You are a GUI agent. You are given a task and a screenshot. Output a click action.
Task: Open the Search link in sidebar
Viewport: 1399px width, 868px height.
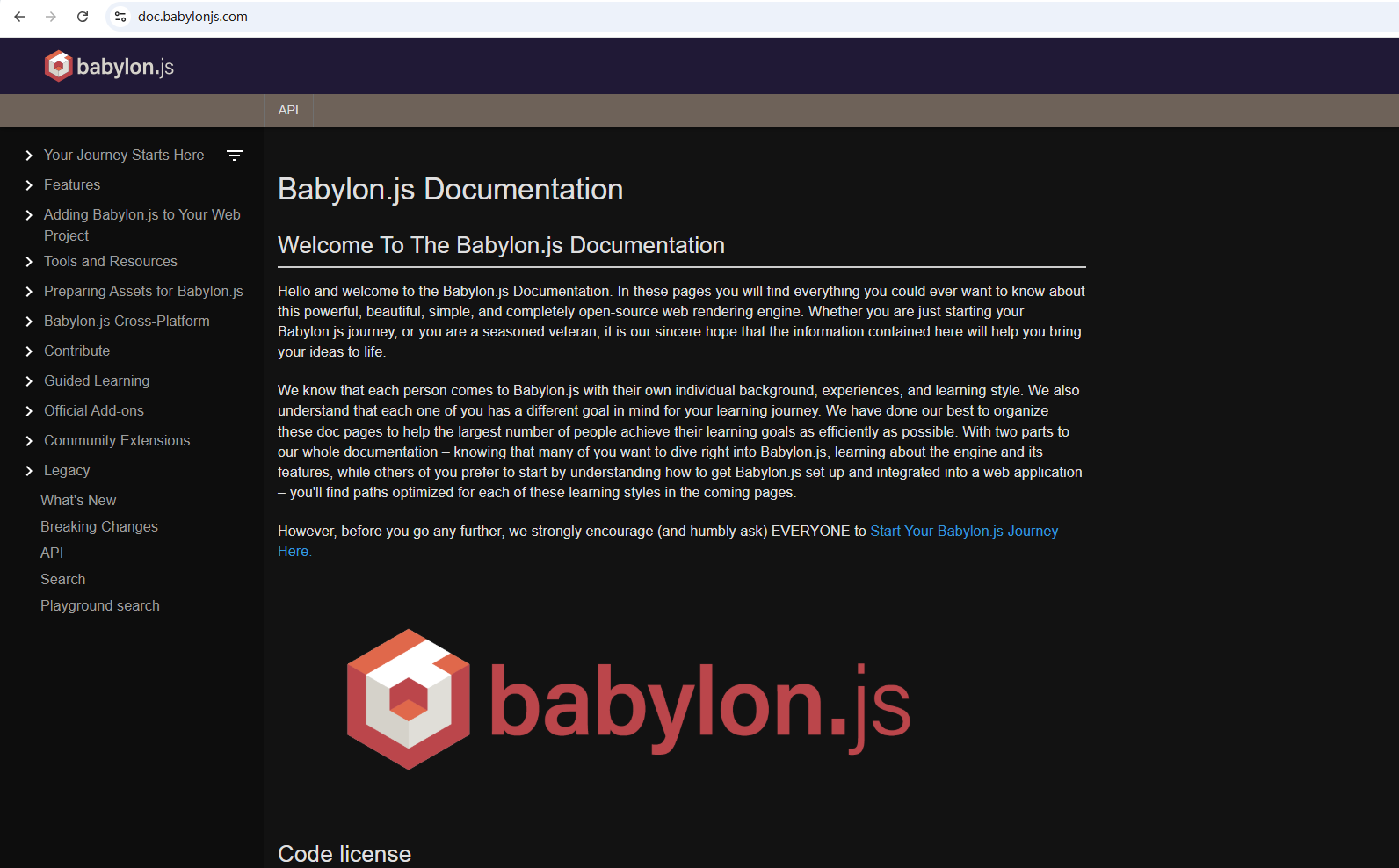point(63,579)
